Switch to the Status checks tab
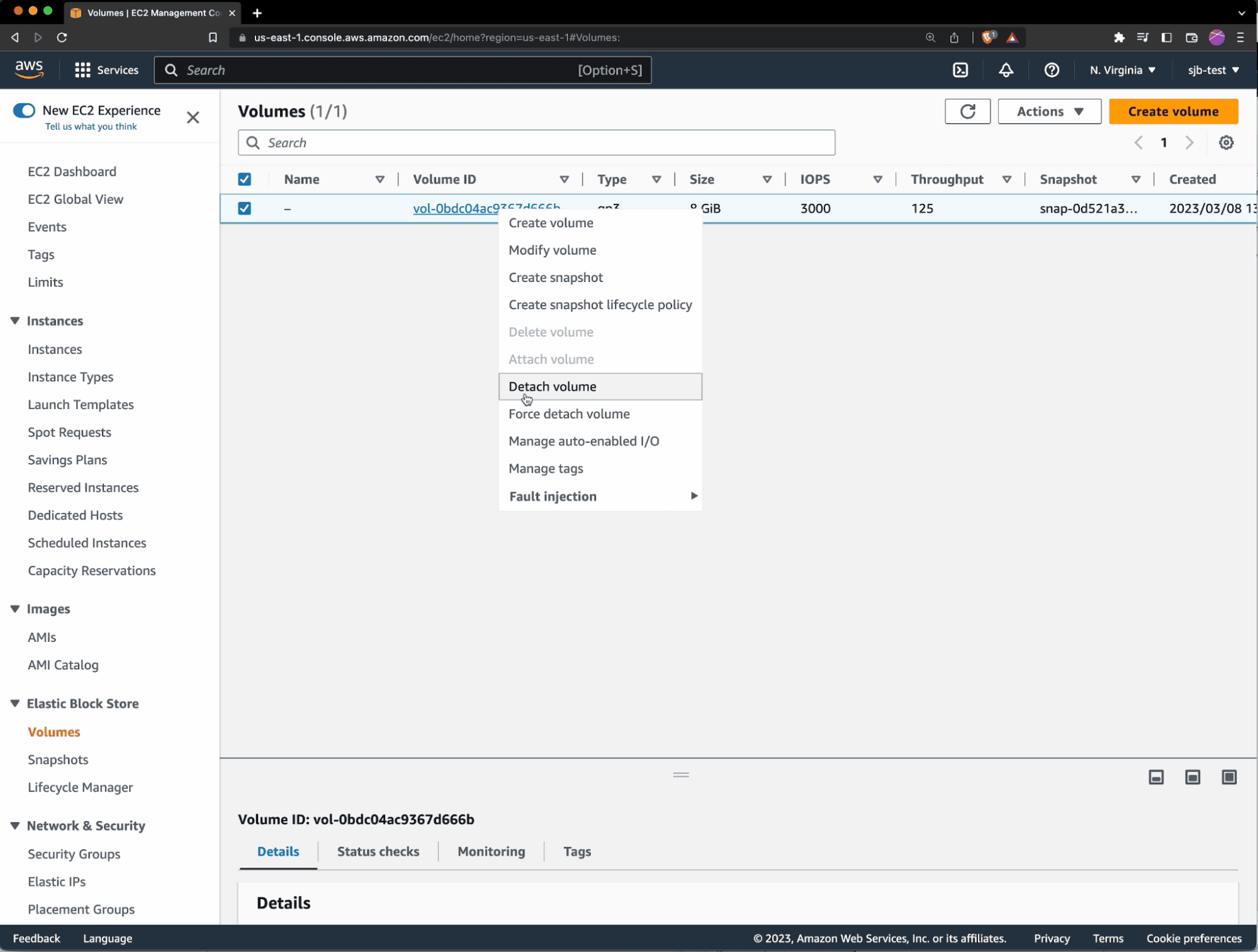The width and height of the screenshot is (1258, 952). pos(378,851)
